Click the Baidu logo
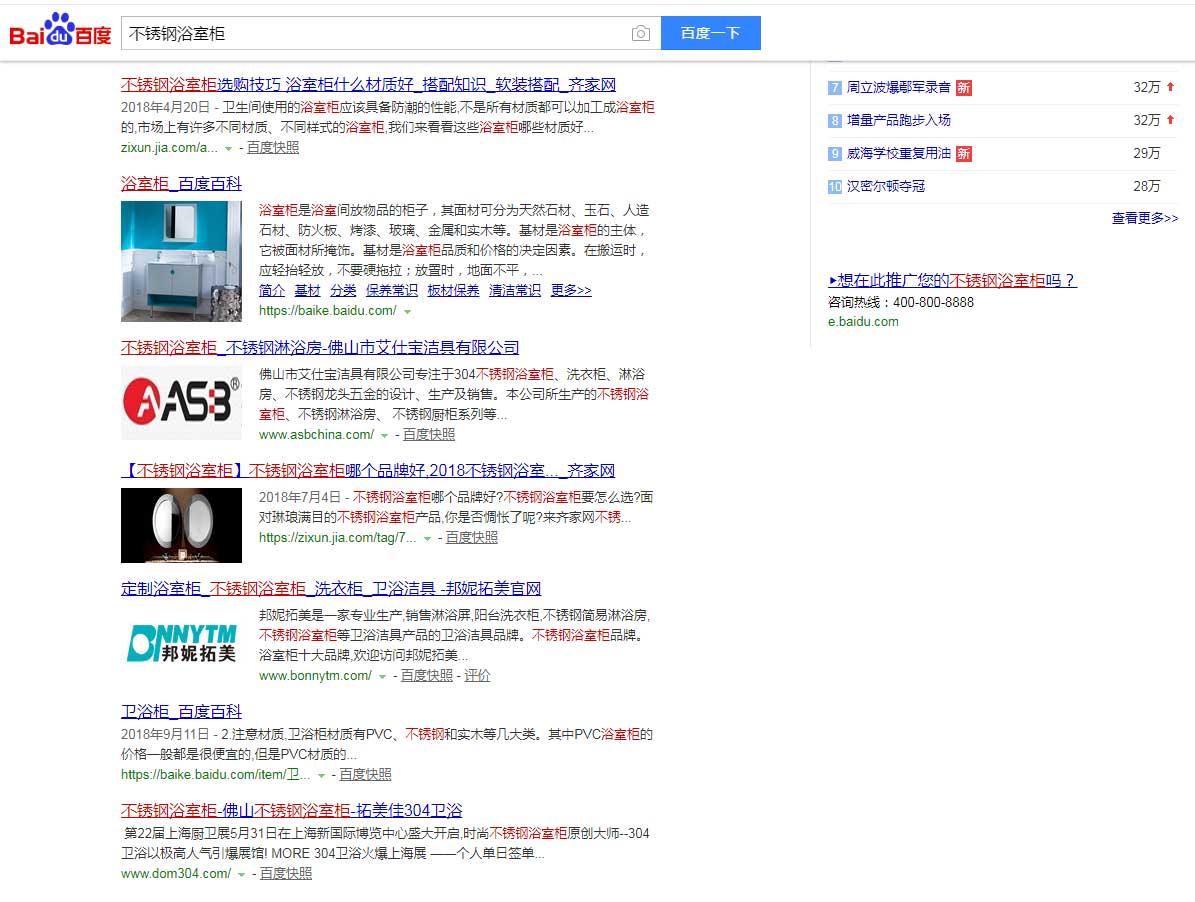 coord(58,29)
